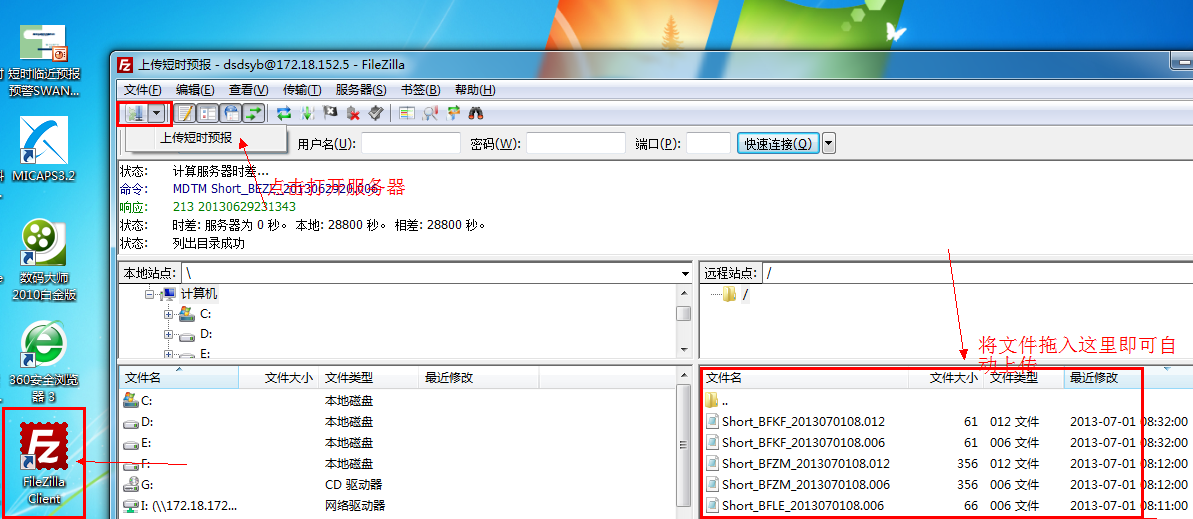1193x519 pixels.
Task: Open the quickconnect history arrow
Action: point(829,143)
